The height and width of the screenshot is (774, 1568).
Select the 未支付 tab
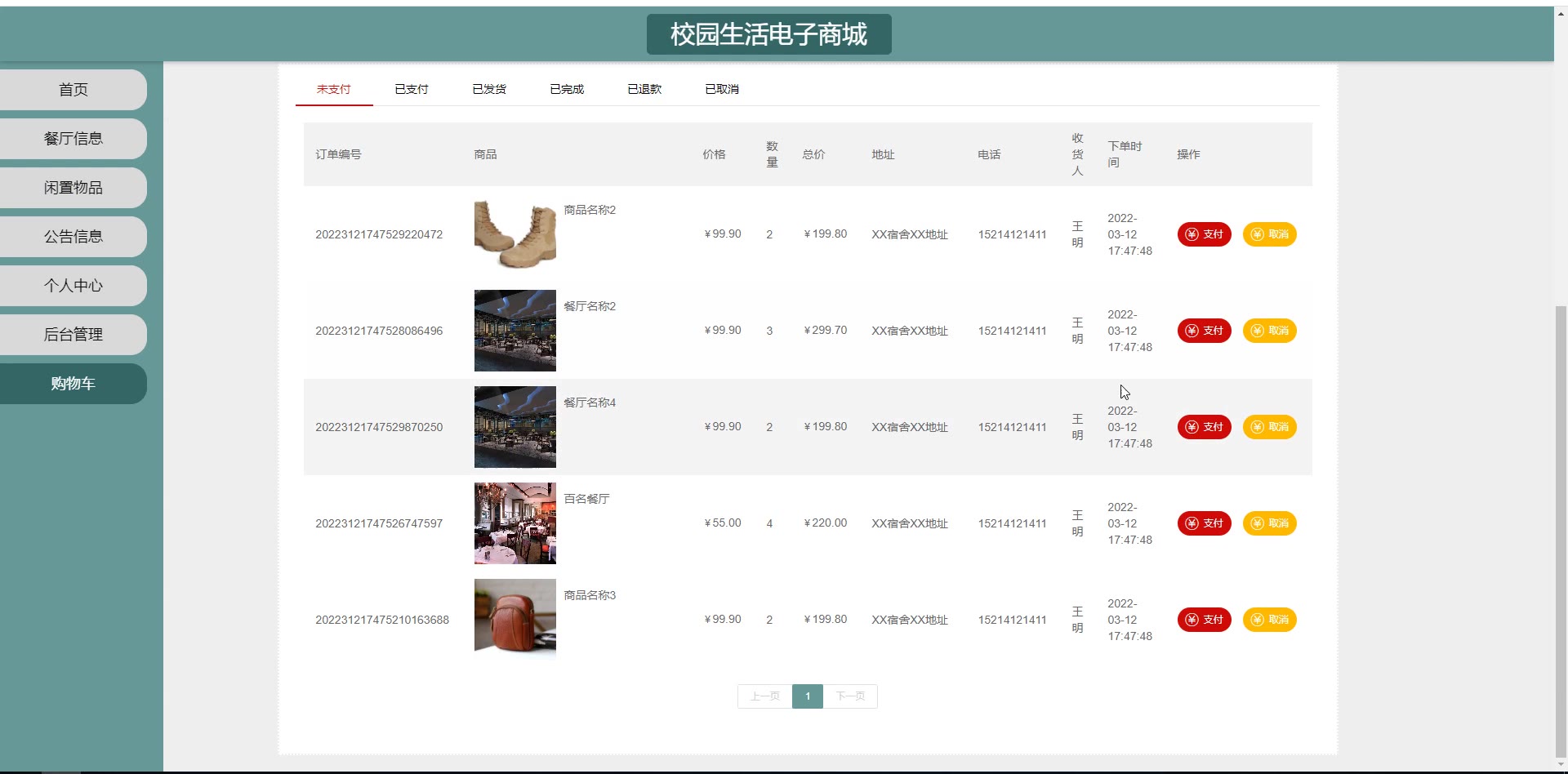pos(334,89)
